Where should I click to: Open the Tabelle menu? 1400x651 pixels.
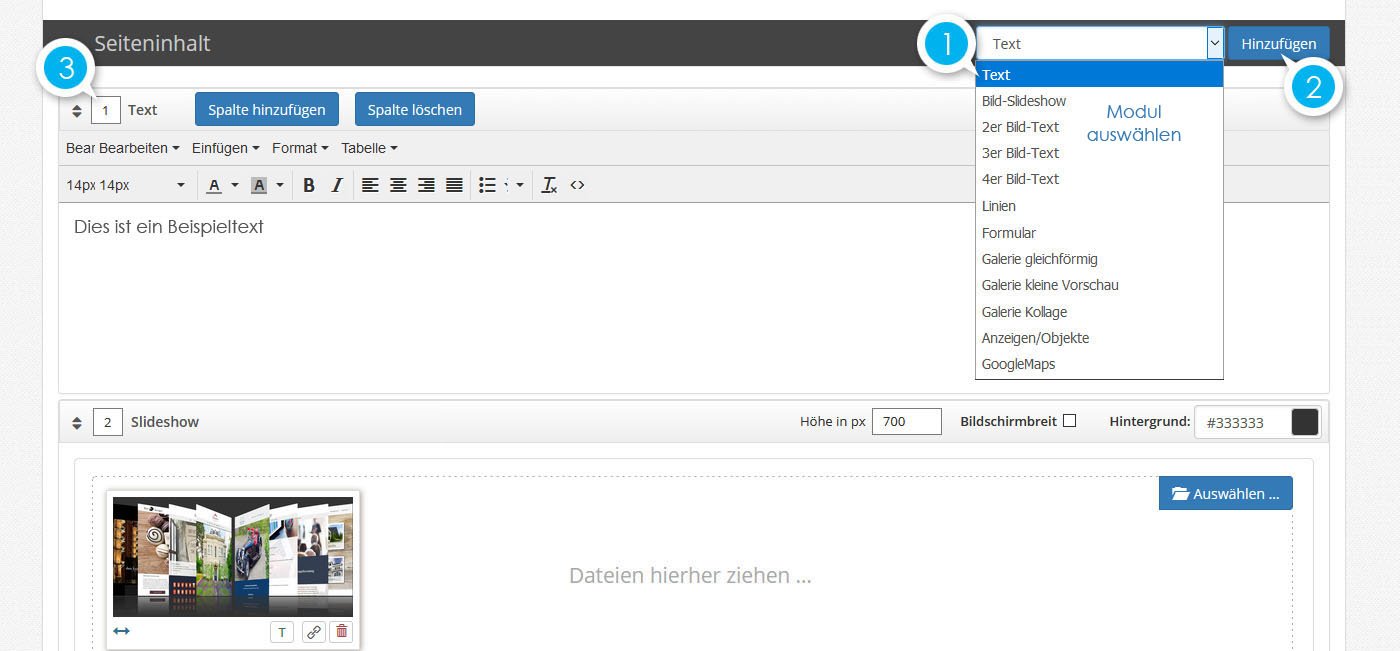tap(369, 148)
